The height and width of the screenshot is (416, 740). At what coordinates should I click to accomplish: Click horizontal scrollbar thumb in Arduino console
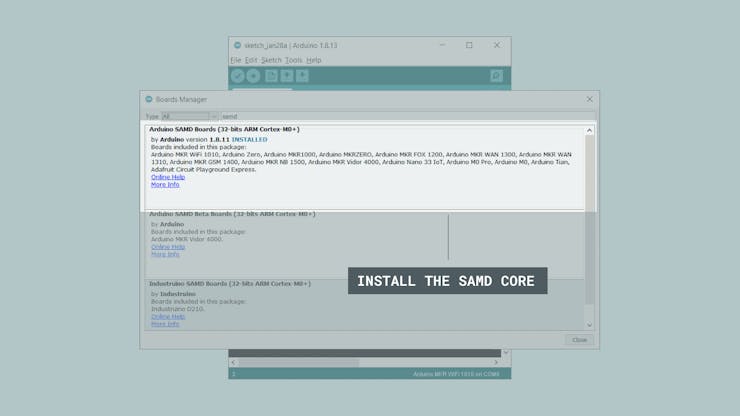coord(299,362)
